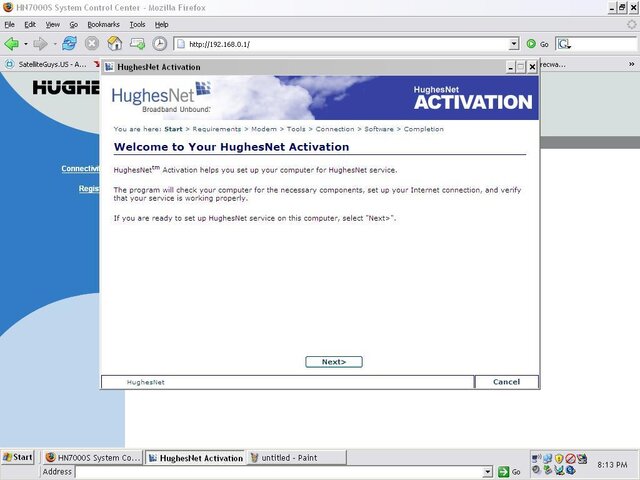Go to the Home page icon
Viewport: 640px width, 480px height.
[115, 44]
